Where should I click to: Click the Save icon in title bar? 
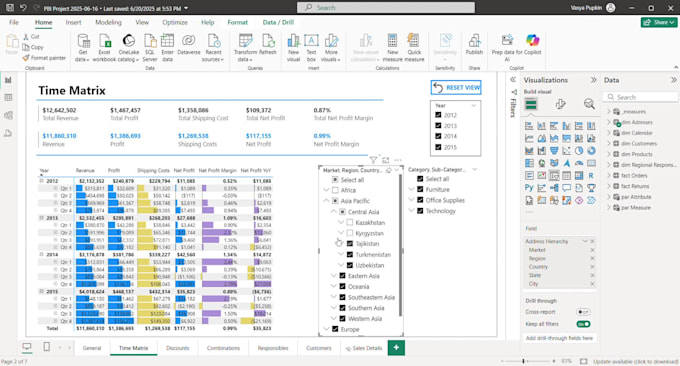pyautogui.click(x=10, y=8)
